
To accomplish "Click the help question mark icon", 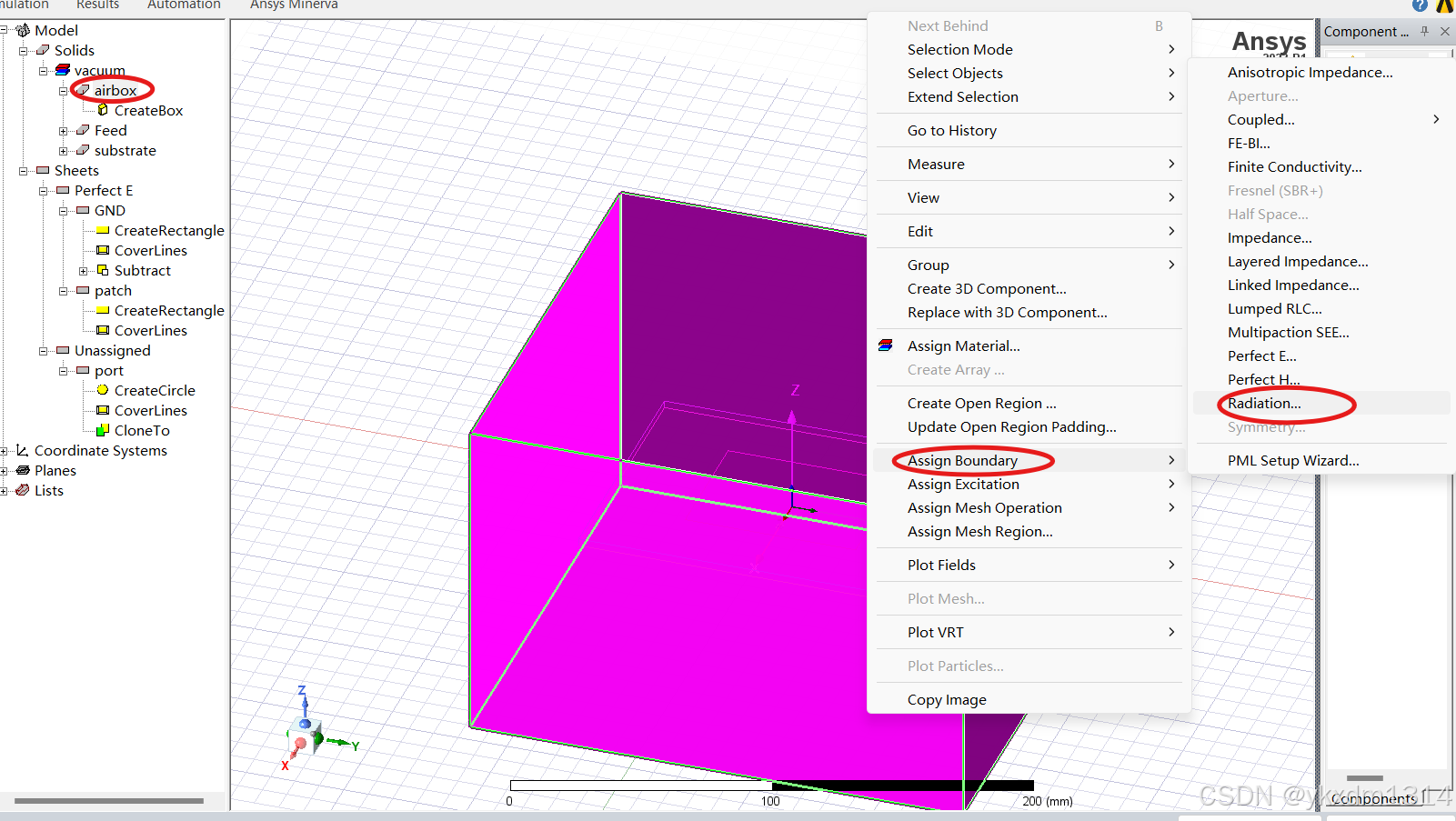I will [1420, 5].
